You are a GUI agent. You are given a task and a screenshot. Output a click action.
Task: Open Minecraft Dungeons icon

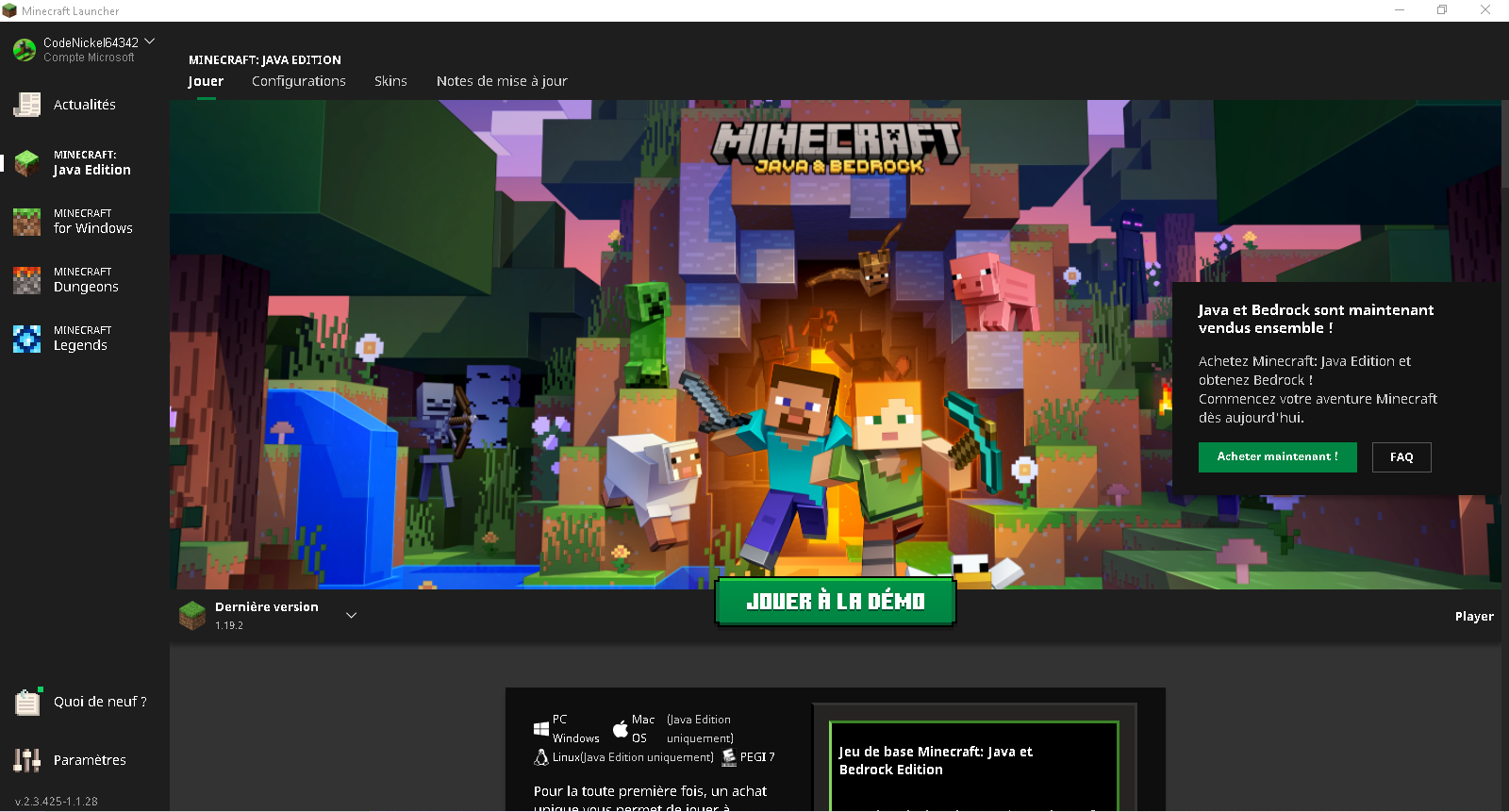click(27, 280)
